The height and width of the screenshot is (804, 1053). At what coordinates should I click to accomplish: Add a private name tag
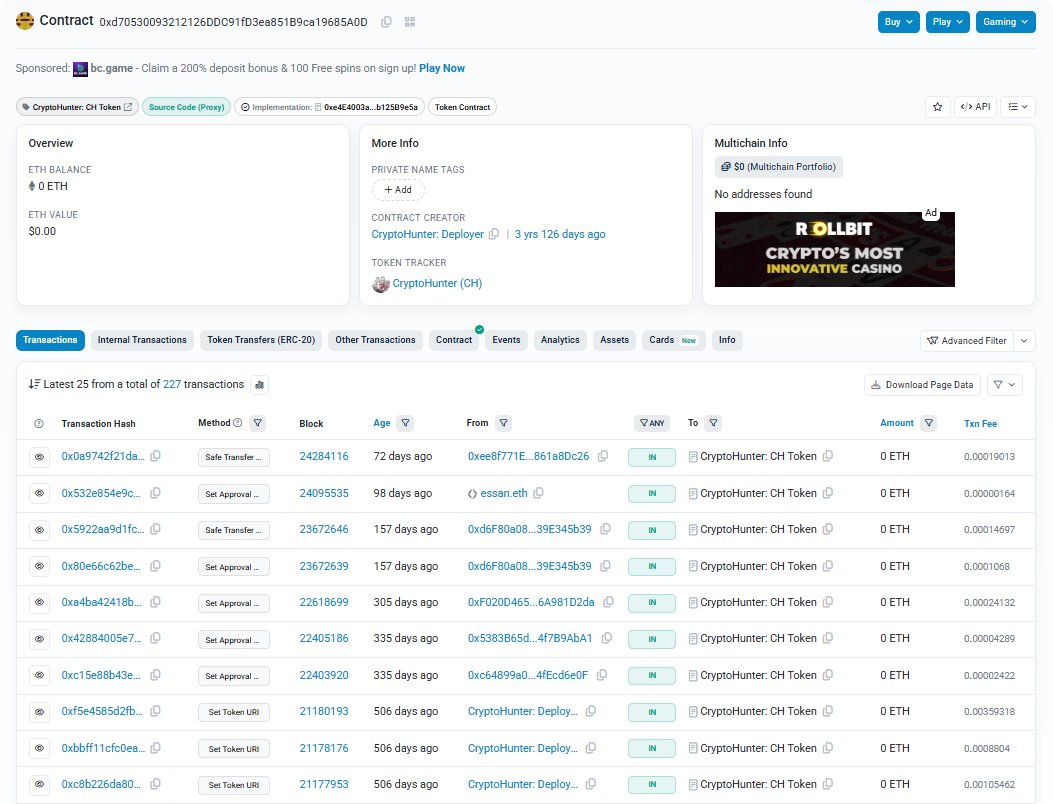[398, 190]
